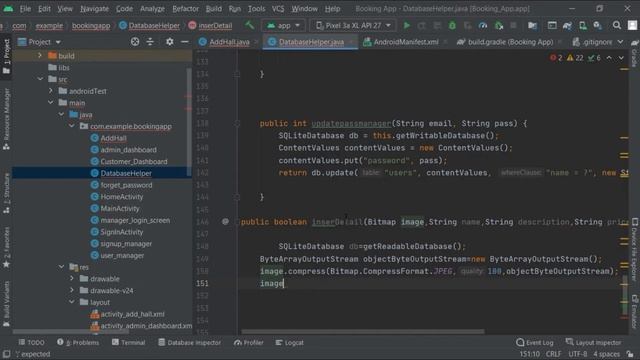
Task: Toggle the Project side tool window
Action: [6, 56]
